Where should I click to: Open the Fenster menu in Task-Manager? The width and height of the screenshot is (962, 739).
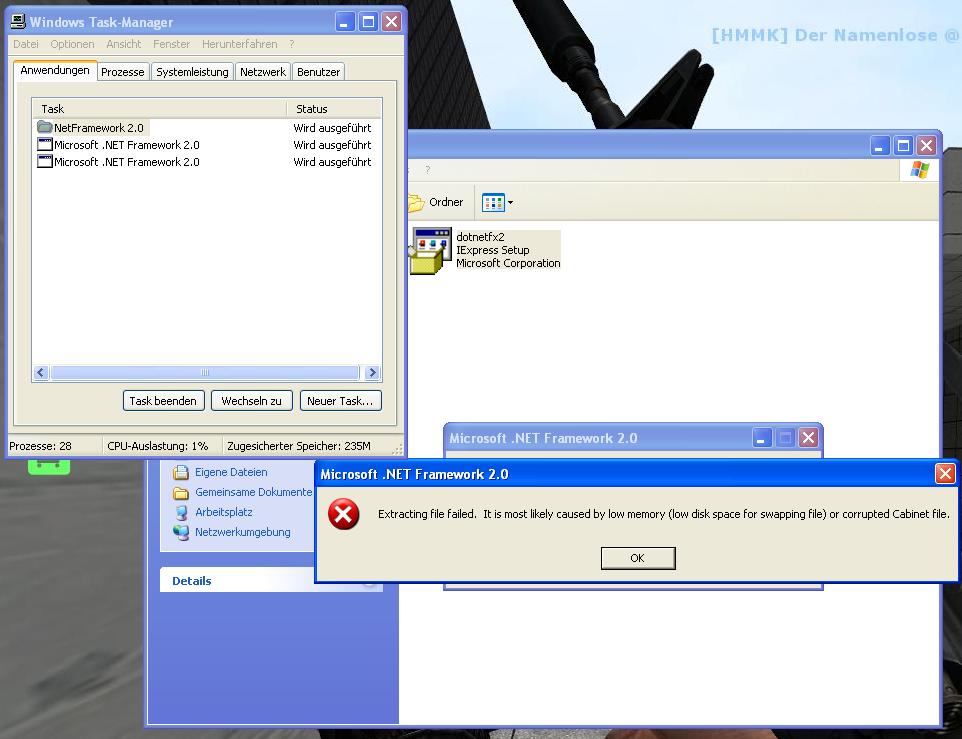coord(171,44)
